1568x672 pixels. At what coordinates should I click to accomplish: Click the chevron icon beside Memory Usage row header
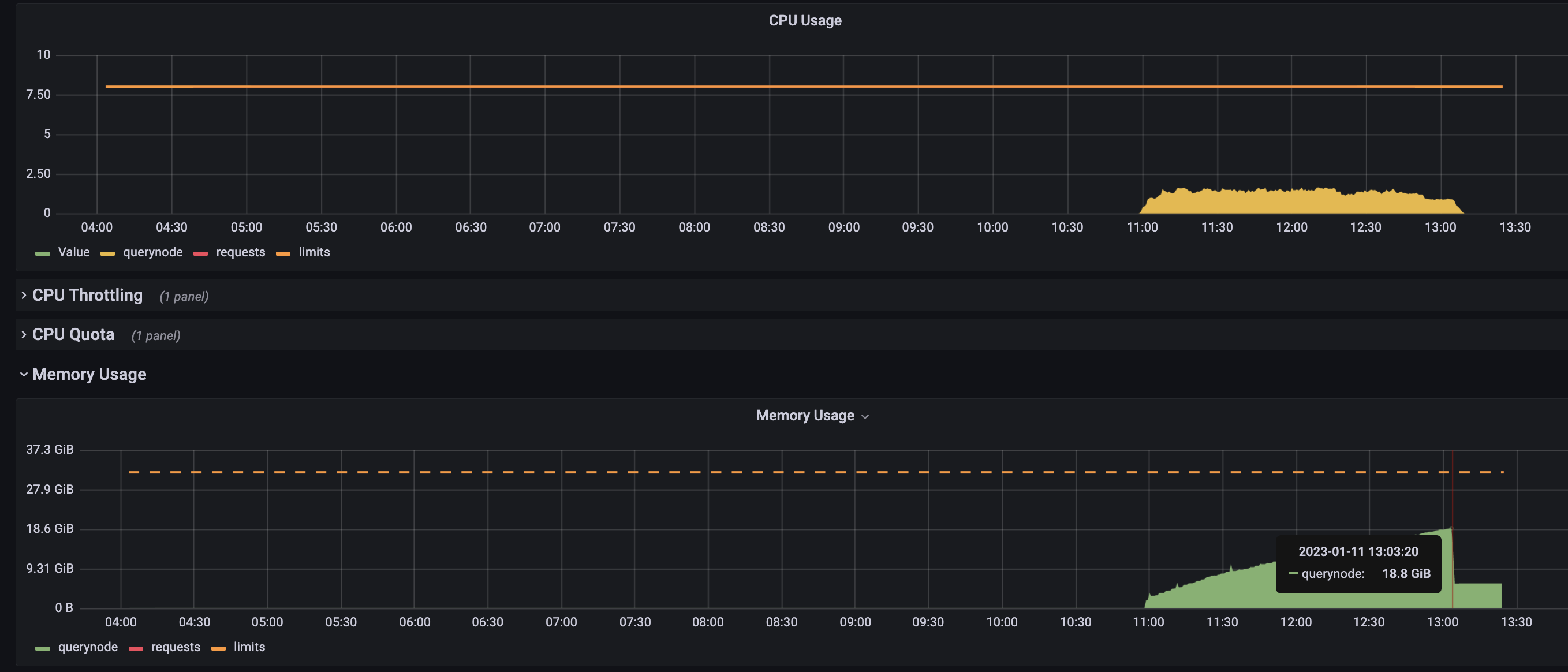pyautogui.click(x=23, y=374)
